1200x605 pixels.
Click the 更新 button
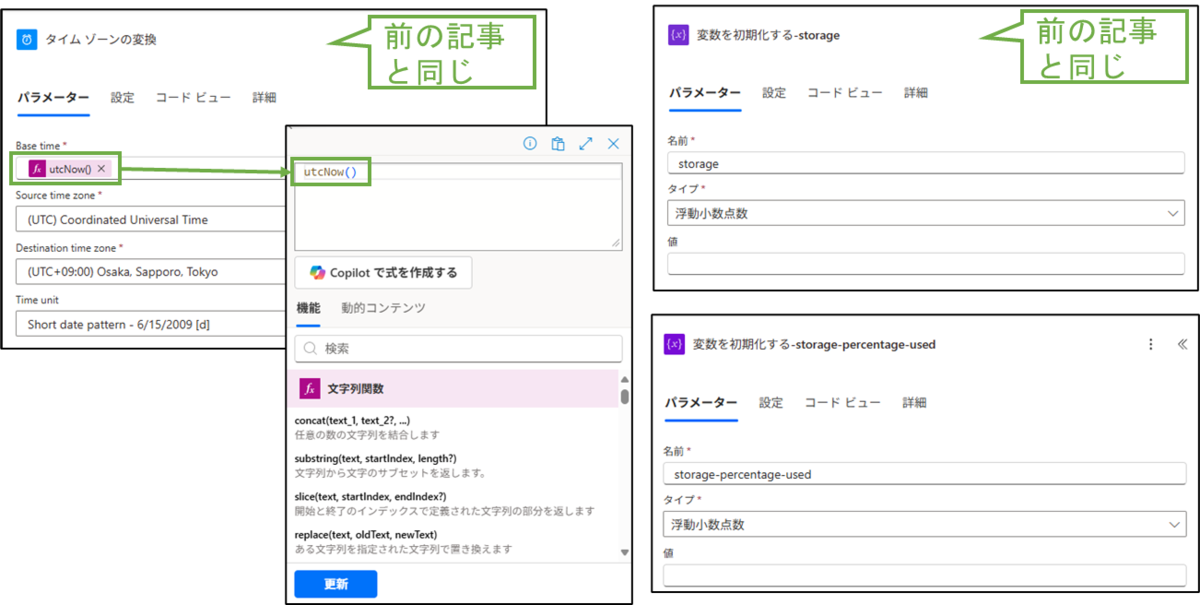pos(335,584)
